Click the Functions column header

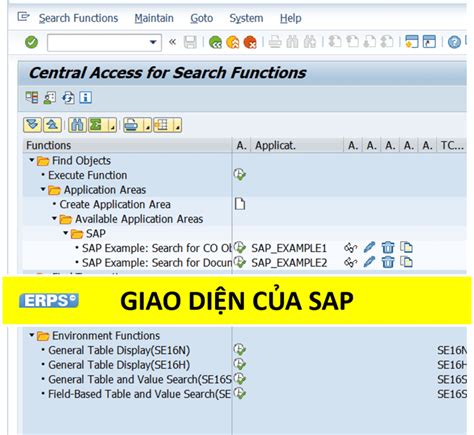coord(128,145)
